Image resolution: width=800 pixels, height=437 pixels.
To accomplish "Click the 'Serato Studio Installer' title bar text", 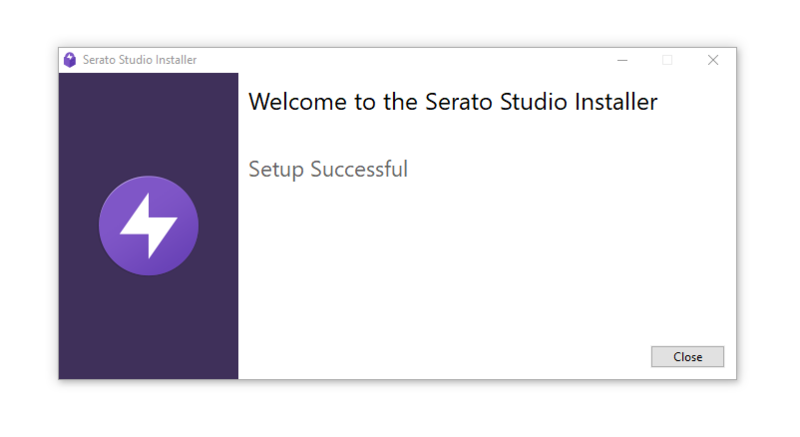I will point(140,60).
